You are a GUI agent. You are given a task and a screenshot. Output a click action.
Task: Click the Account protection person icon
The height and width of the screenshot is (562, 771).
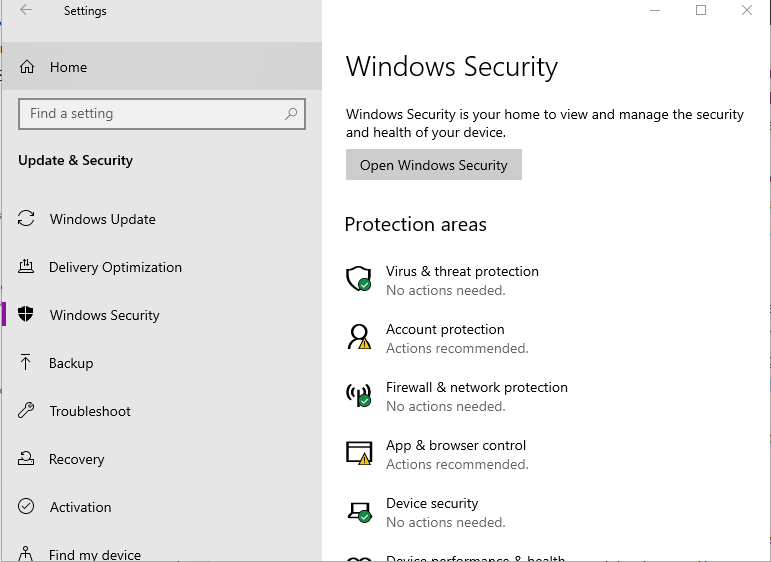(358, 337)
